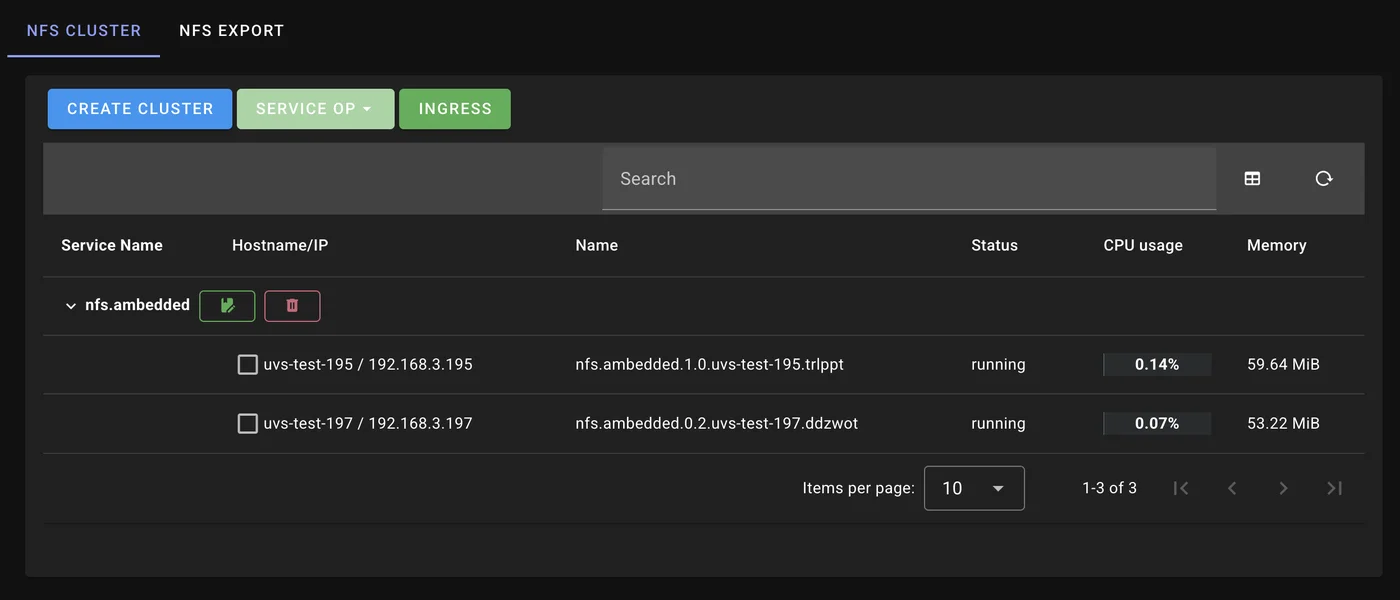1400x600 pixels.
Task: Click the uvs-test-197 / 192.168.3.197 host text
Action: (x=368, y=424)
